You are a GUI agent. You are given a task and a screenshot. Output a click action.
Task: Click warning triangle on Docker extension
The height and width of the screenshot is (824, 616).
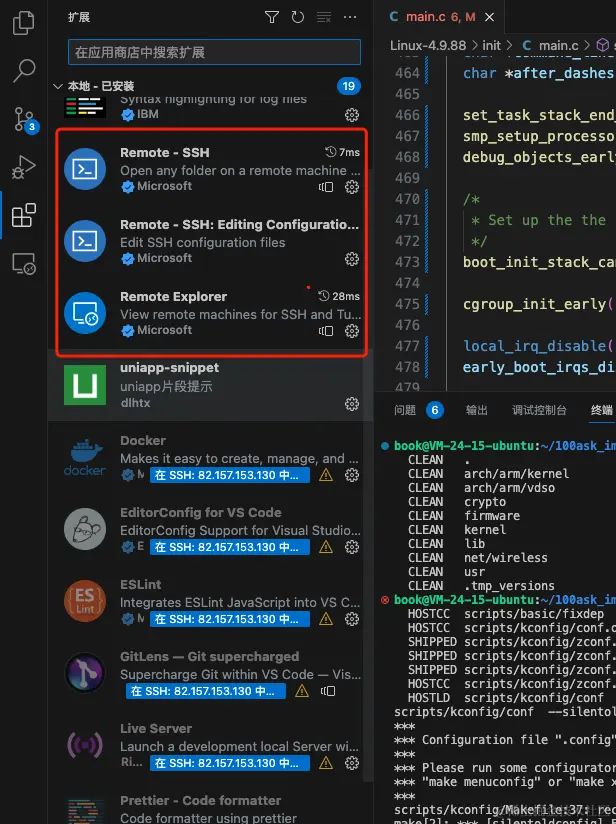coord(326,475)
